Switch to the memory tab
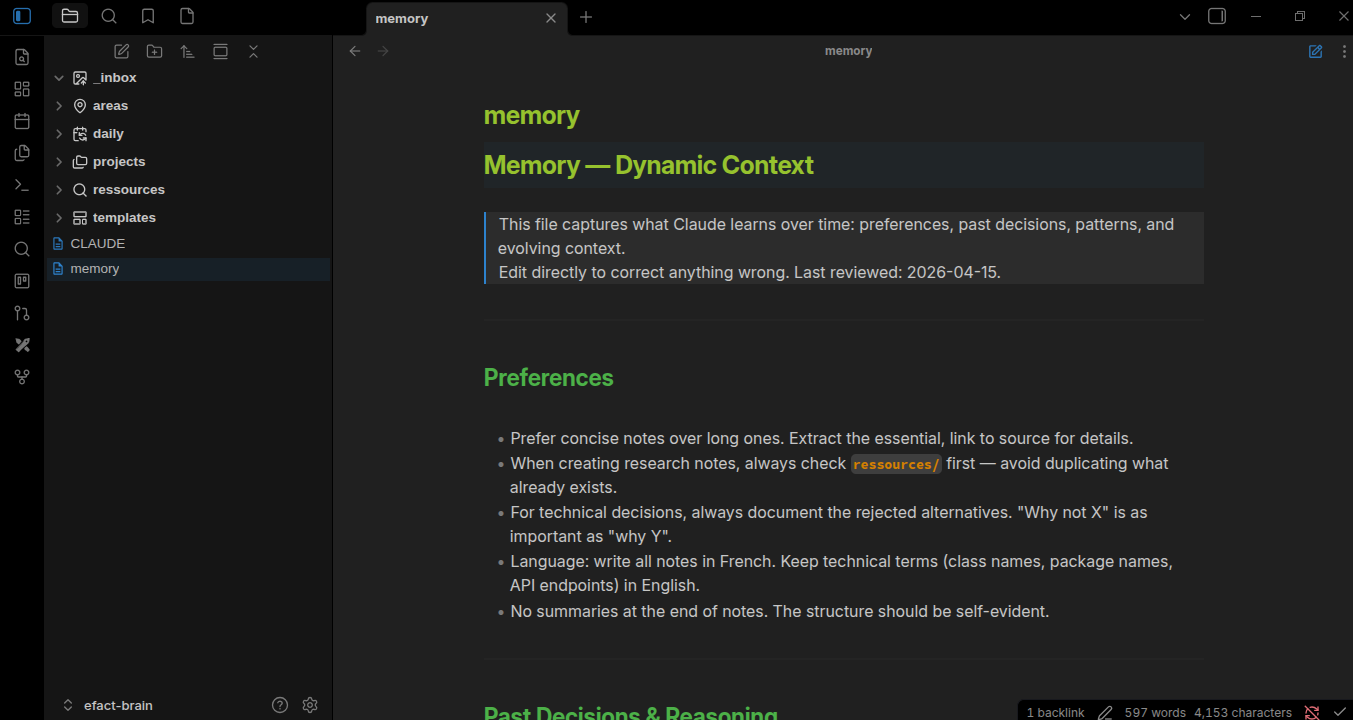The width and height of the screenshot is (1353, 720). click(x=467, y=18)
